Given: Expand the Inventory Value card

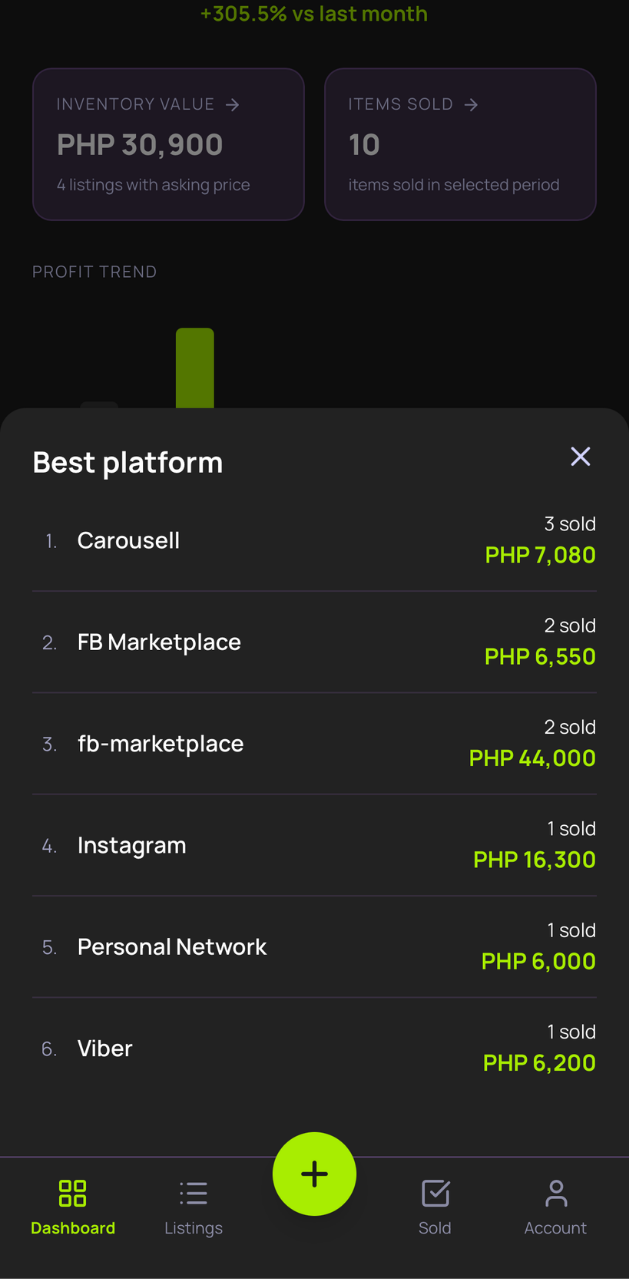Looking at the screenshot, I should click(x=168, y=144).
